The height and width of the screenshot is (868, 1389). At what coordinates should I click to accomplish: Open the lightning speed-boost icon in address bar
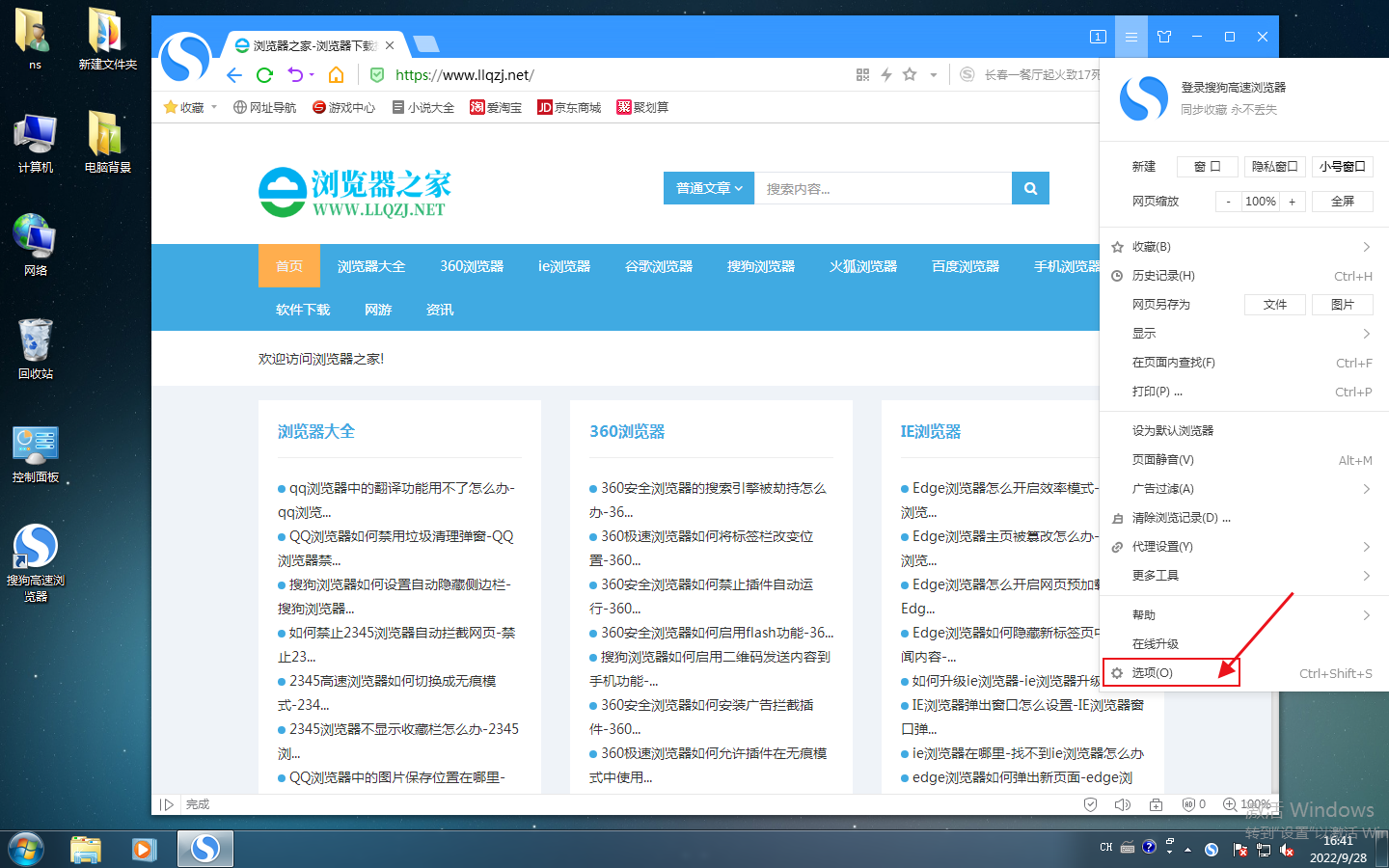(x=885, y=74)
